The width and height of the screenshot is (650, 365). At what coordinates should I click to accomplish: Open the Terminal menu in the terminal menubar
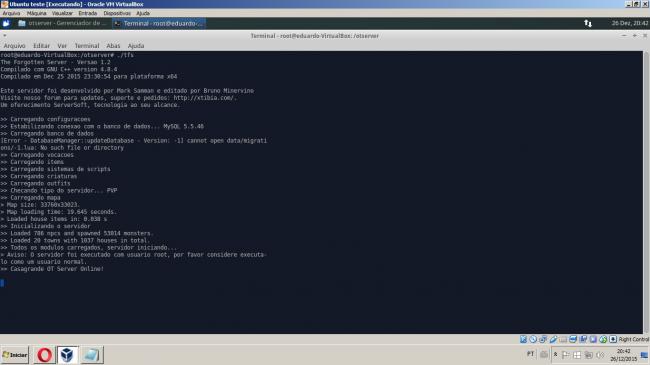click(x=87, y=46)
